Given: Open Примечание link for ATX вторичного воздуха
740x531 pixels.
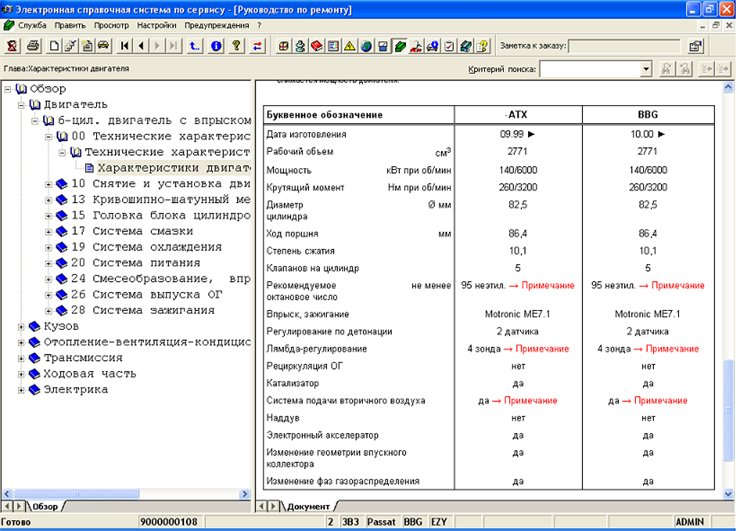Looking at the screenshot, I should pyautogui.click(x=530, y=400).
